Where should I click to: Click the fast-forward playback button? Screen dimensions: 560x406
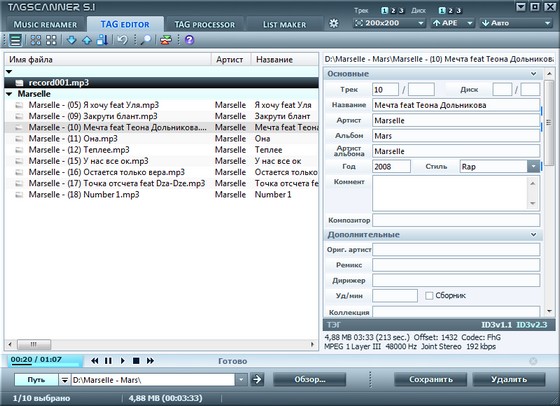coord(150,361)
